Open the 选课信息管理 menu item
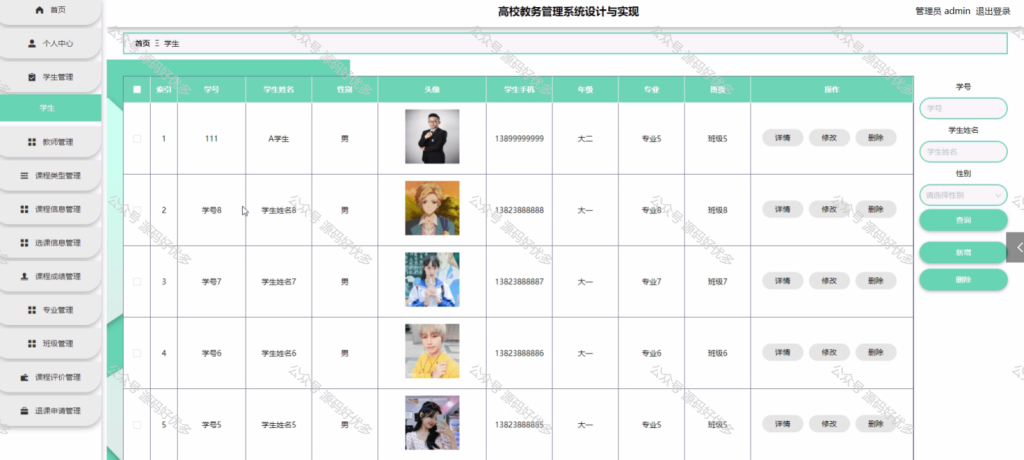 pyautogui.click(x=50, y=243)
